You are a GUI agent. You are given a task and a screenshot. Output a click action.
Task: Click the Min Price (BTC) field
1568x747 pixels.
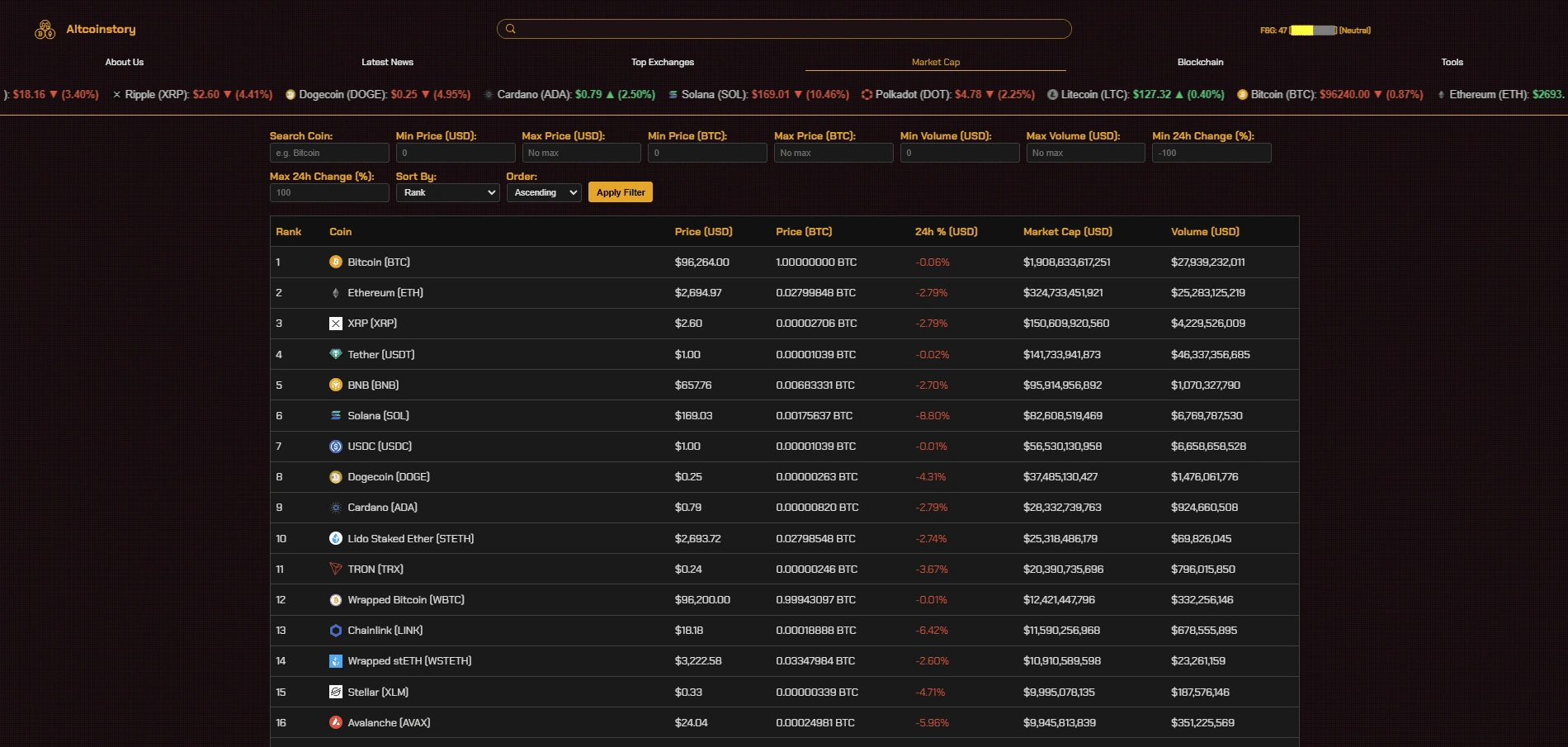pyautogui.click(x=707, y=153)
